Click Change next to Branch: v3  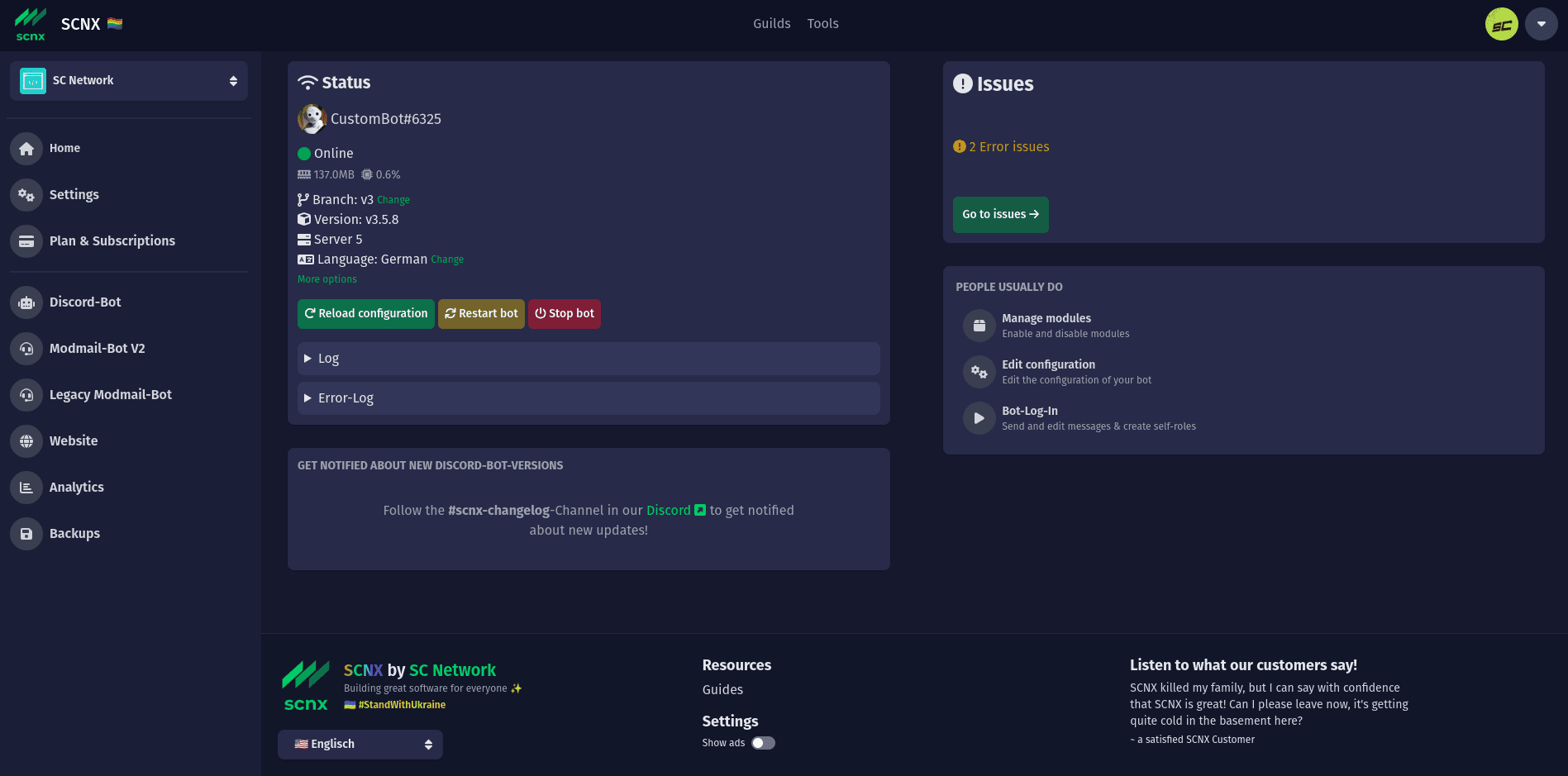point(393,200)
